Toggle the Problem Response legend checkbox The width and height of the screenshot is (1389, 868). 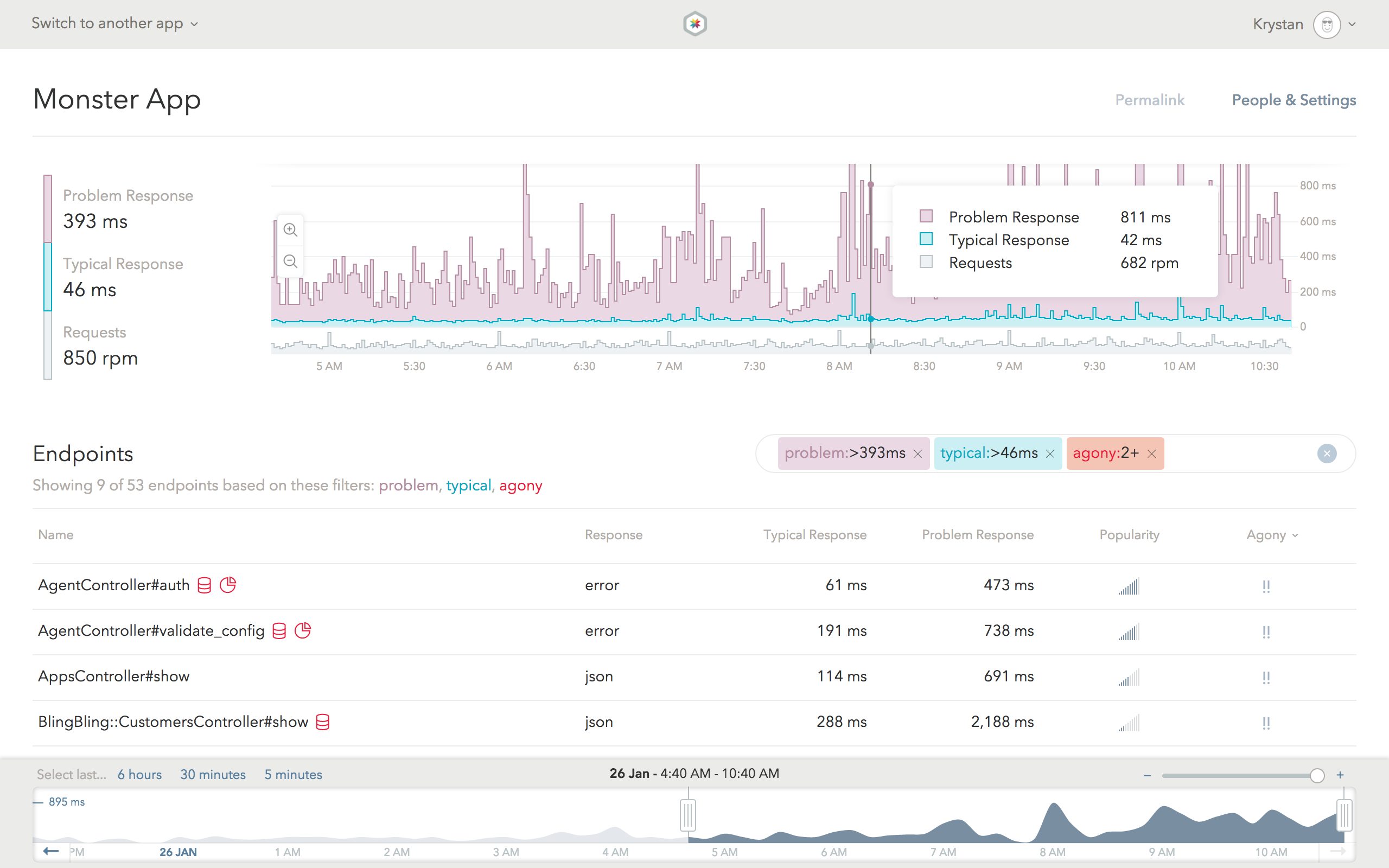pyautogui.click(x=926, y=216)
